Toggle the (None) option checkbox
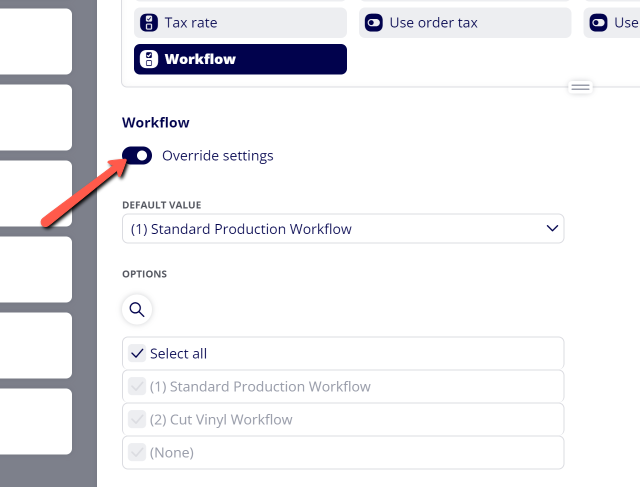640x487 pixels. pyautogui.click(x=137, y=452)
